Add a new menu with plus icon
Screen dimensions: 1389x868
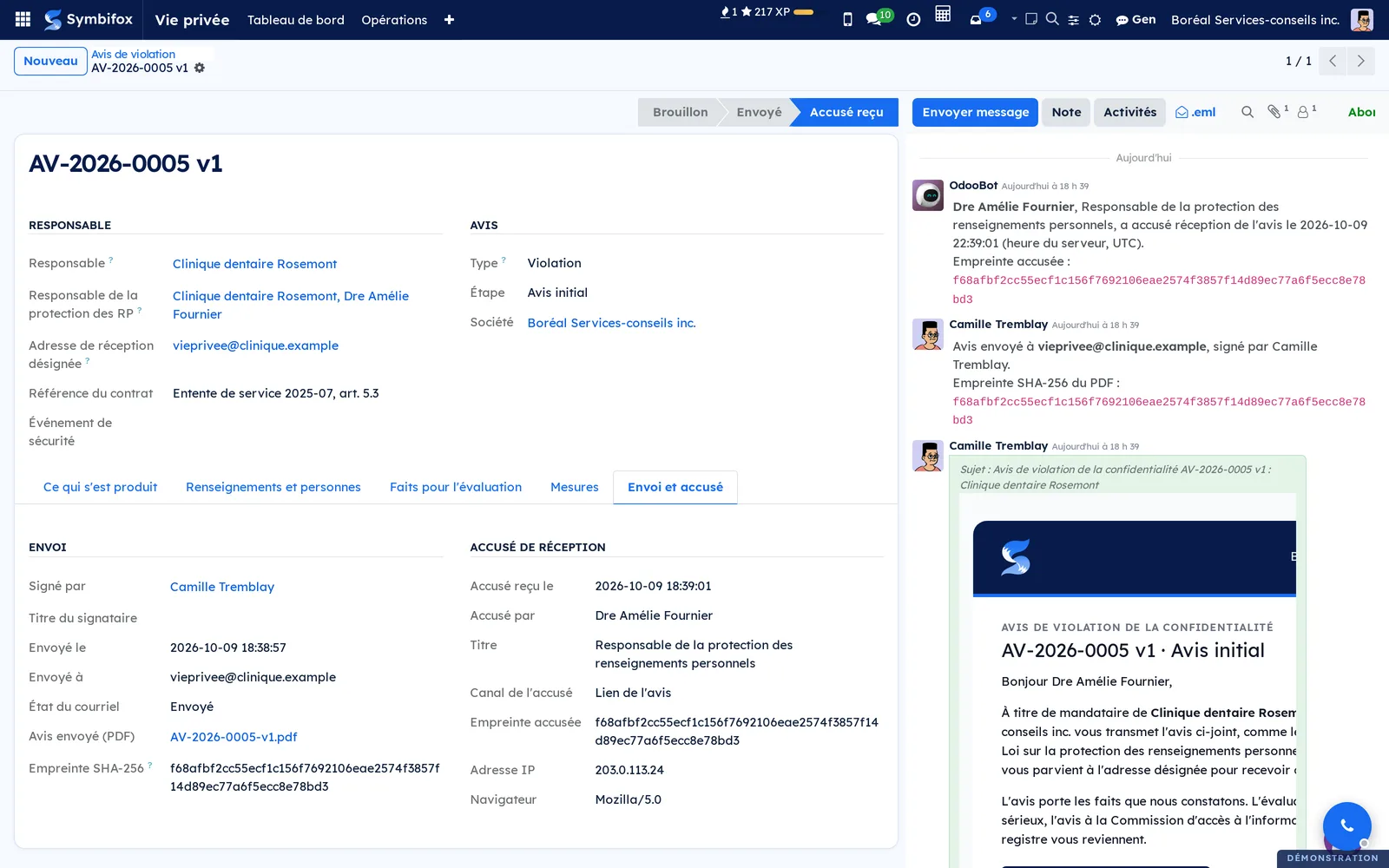[x=449, y=19]
